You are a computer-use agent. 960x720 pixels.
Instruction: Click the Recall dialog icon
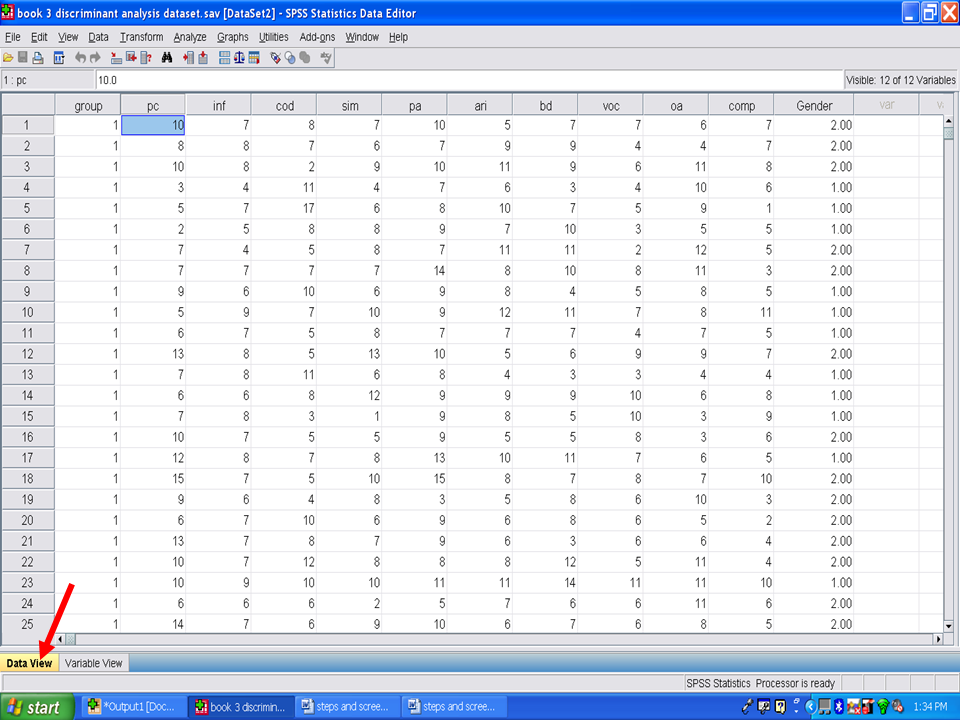coord(59,58)
